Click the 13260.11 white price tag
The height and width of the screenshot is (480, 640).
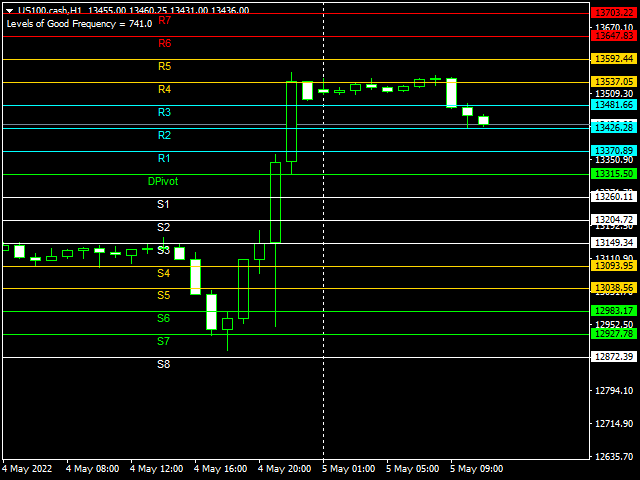(614, 197)
